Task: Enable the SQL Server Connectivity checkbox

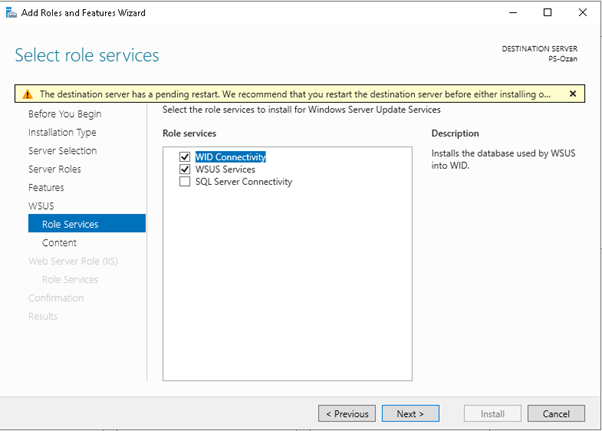Action: (184, 182)
